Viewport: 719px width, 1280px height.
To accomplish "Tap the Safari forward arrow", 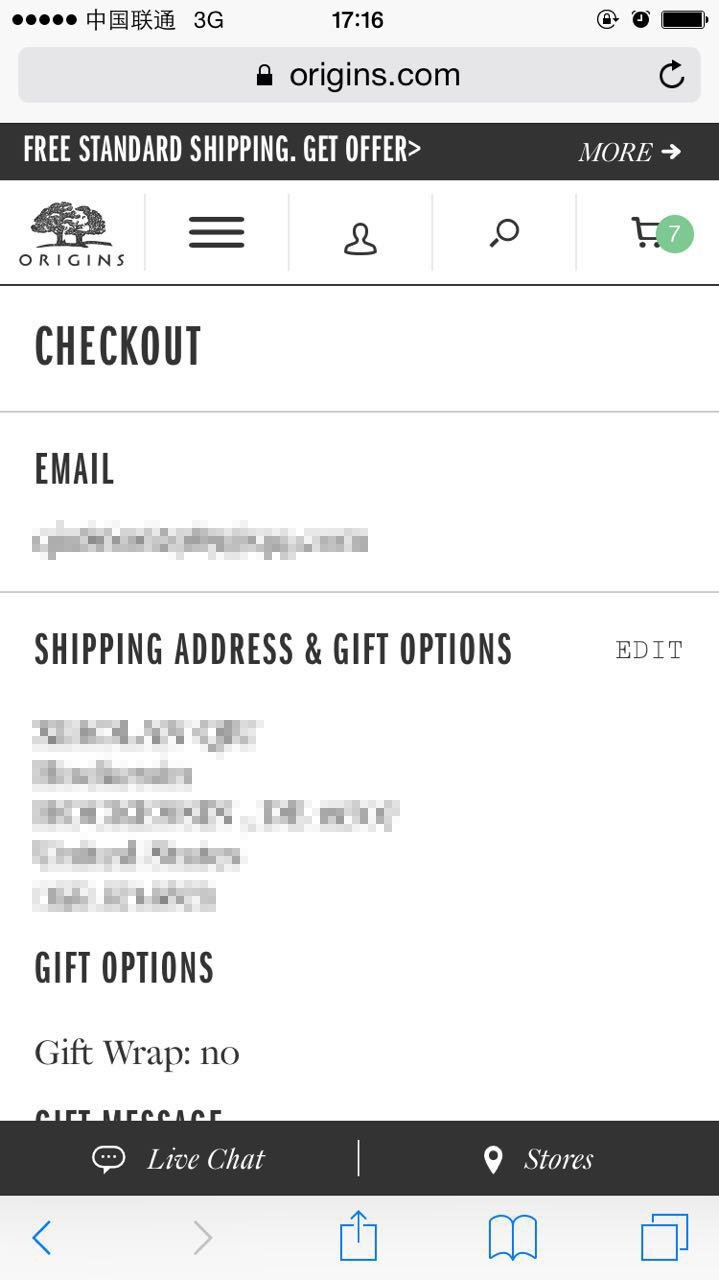I will pos(202,1238).
